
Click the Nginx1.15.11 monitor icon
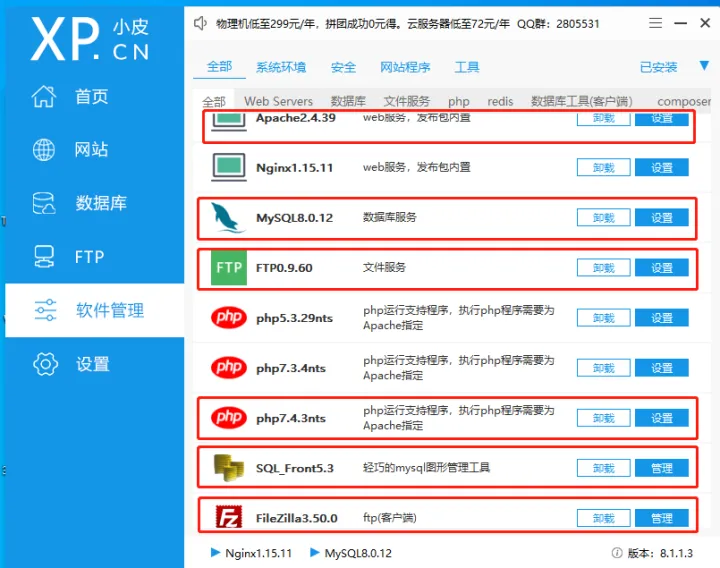[229, 167]
